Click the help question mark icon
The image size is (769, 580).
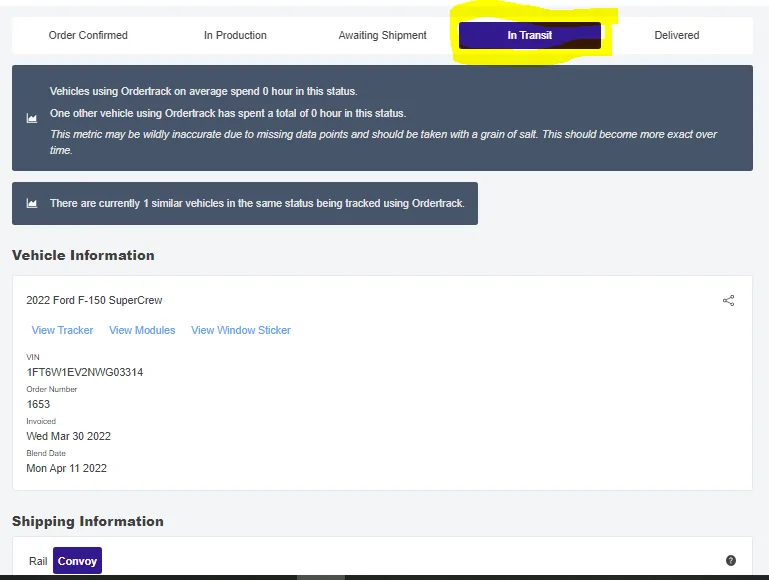tap(731, 561)
